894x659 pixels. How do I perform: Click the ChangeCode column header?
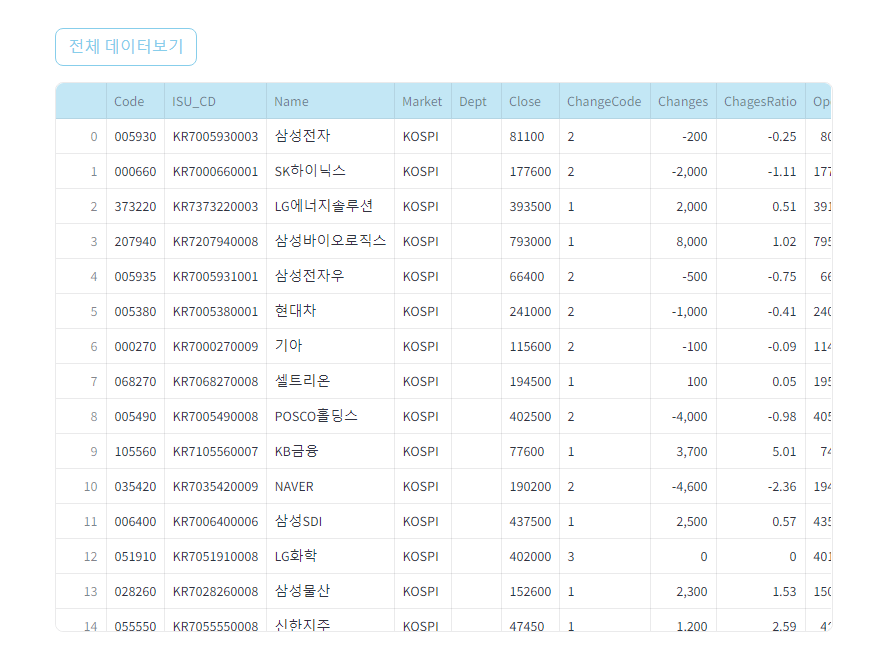pyautogui.click(x=604, y=101)
